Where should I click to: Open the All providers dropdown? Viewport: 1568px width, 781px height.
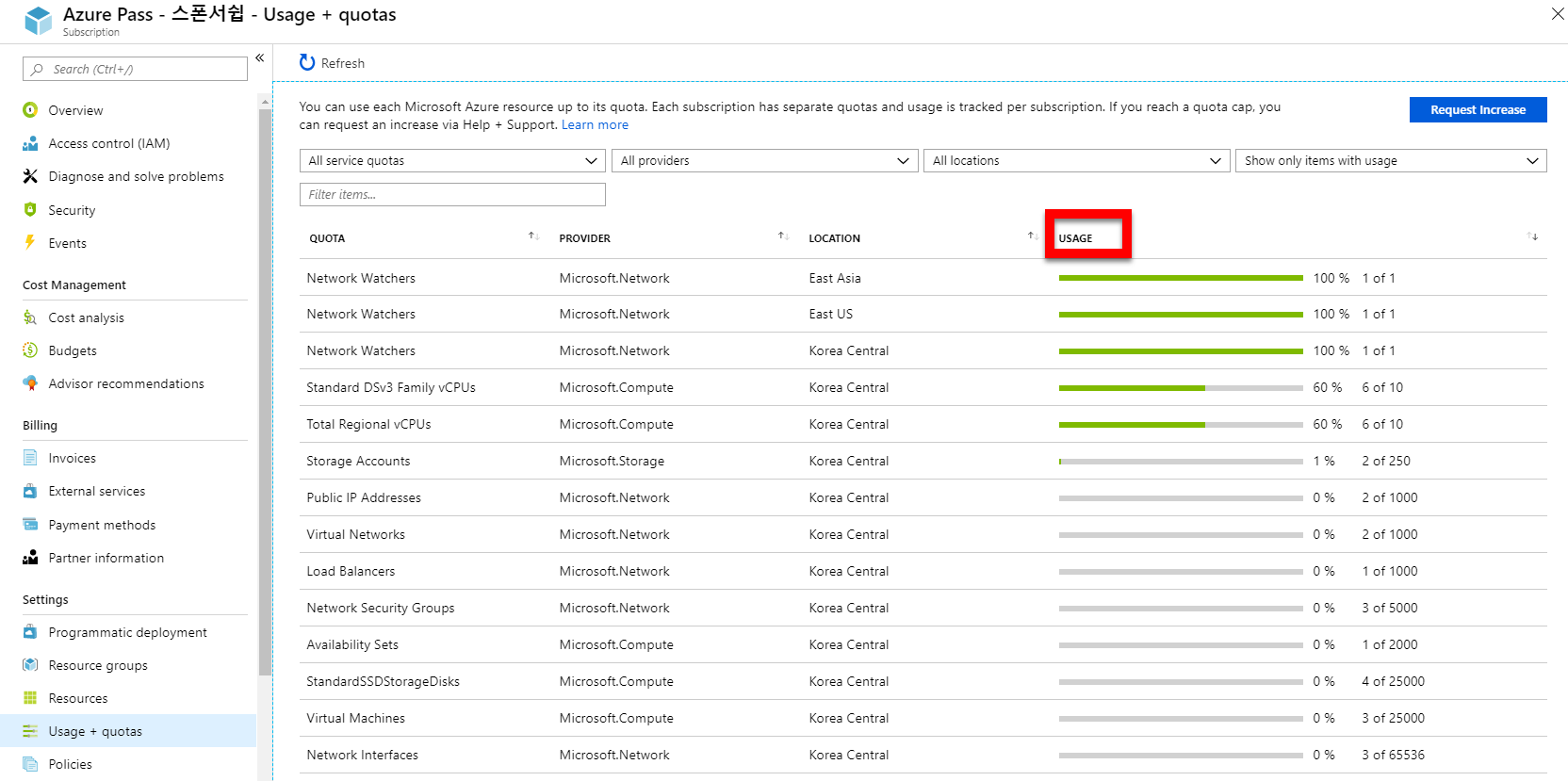[764, 160]
